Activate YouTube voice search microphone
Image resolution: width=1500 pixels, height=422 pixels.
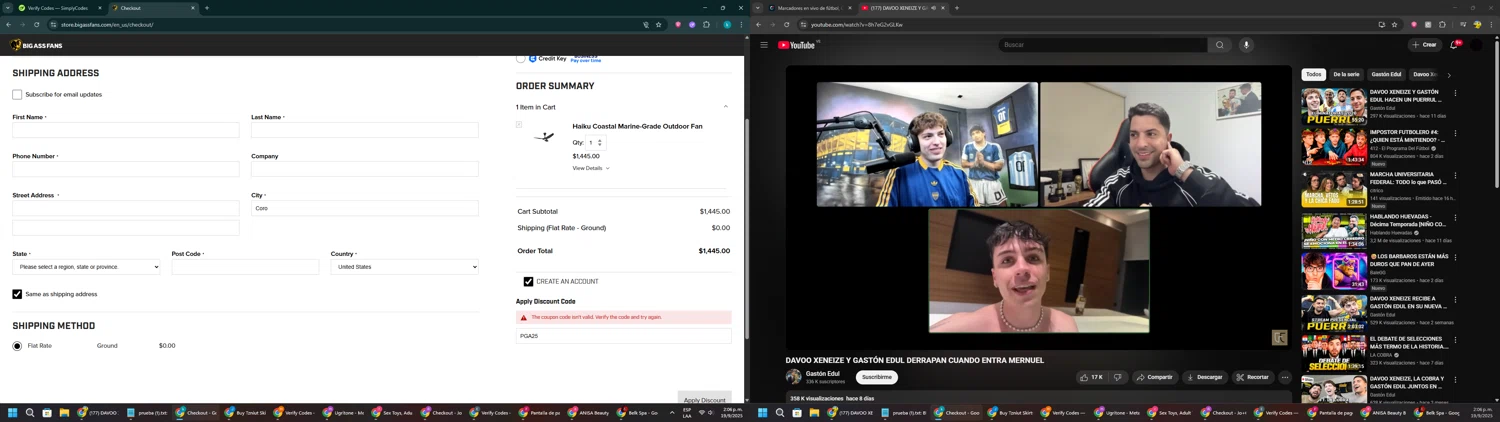click(x=1246, y=45)
